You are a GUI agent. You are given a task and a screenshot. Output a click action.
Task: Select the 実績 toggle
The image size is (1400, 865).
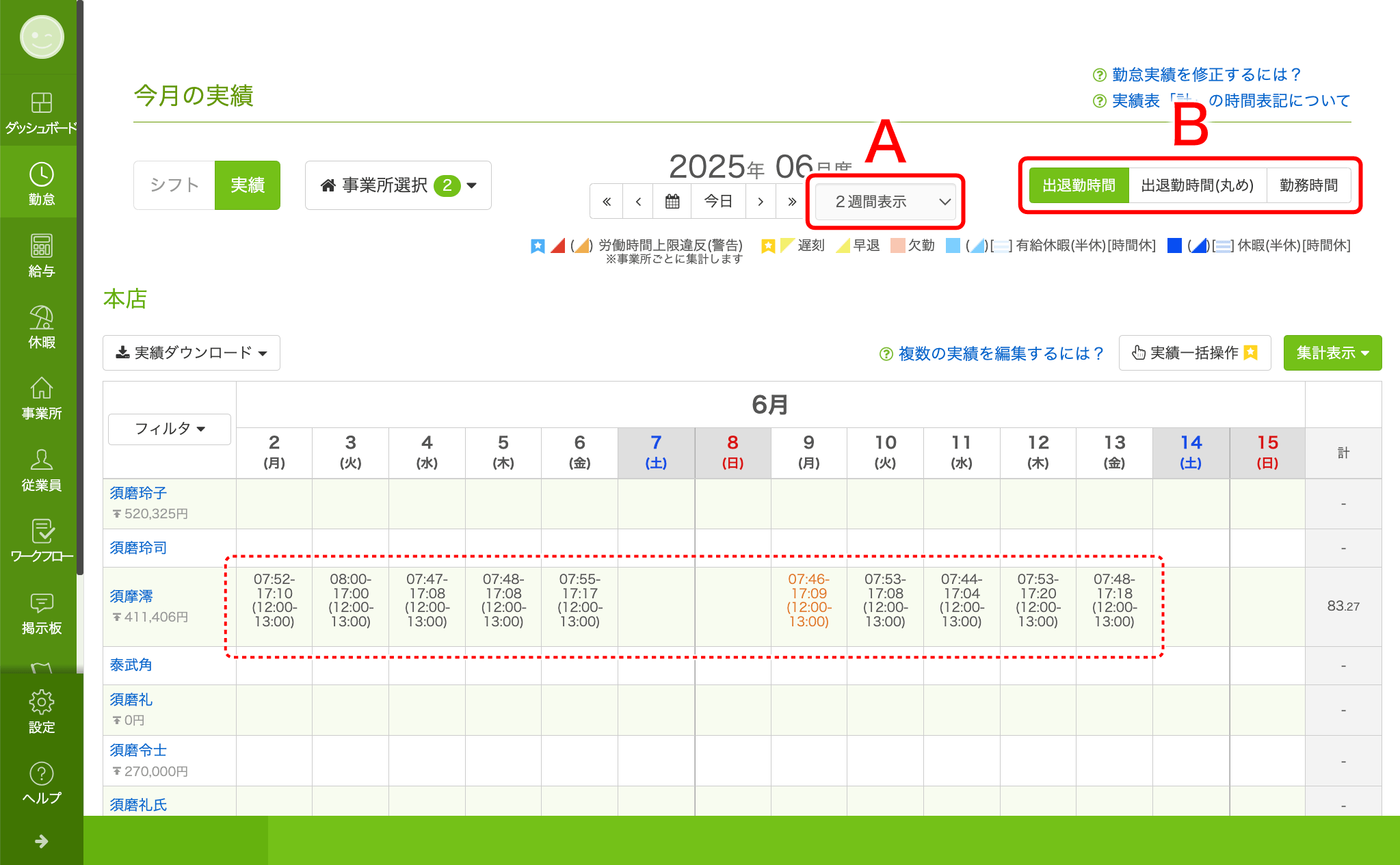pos(248,185)
